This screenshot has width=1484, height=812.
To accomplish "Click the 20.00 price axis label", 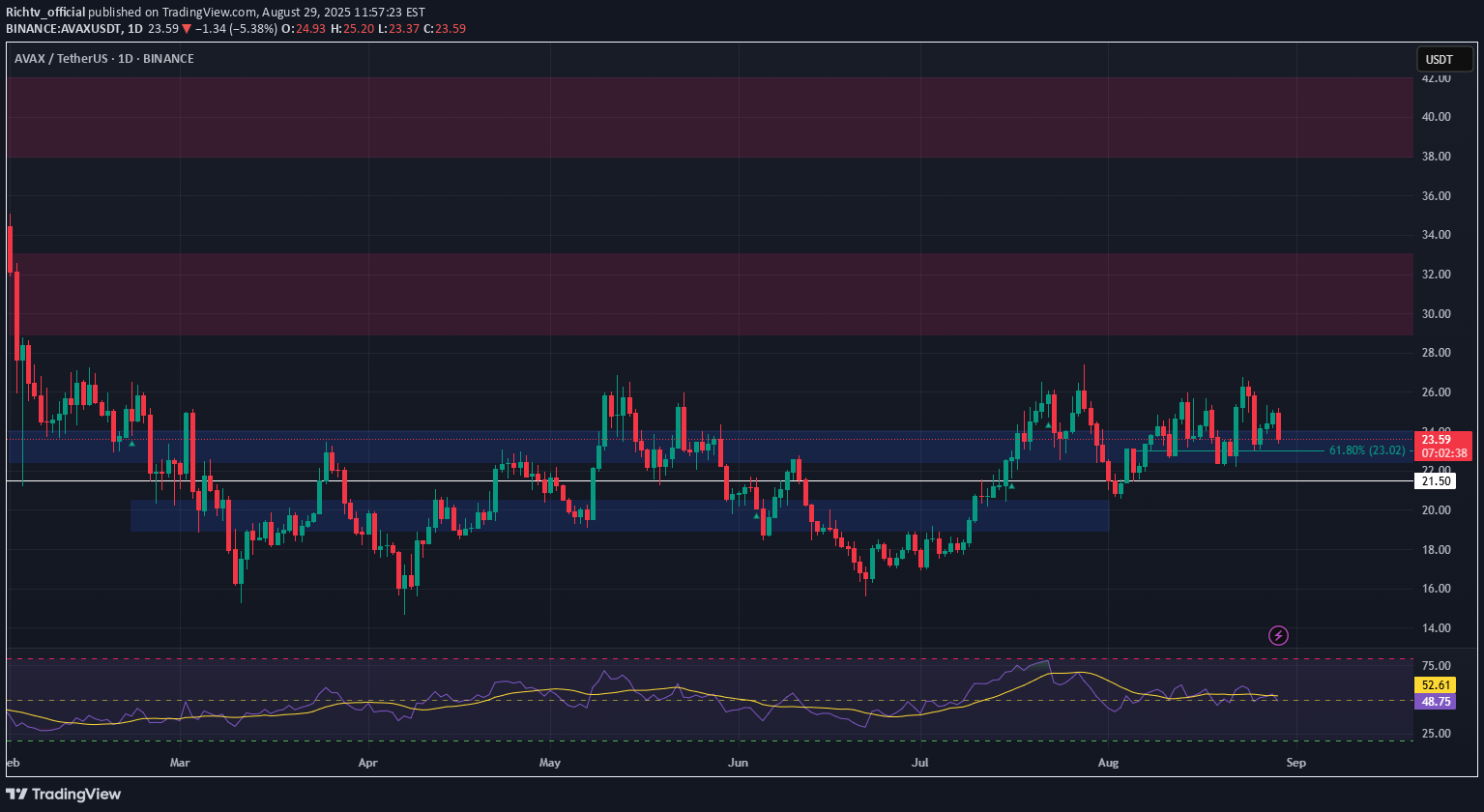I will pos(1437,510).
